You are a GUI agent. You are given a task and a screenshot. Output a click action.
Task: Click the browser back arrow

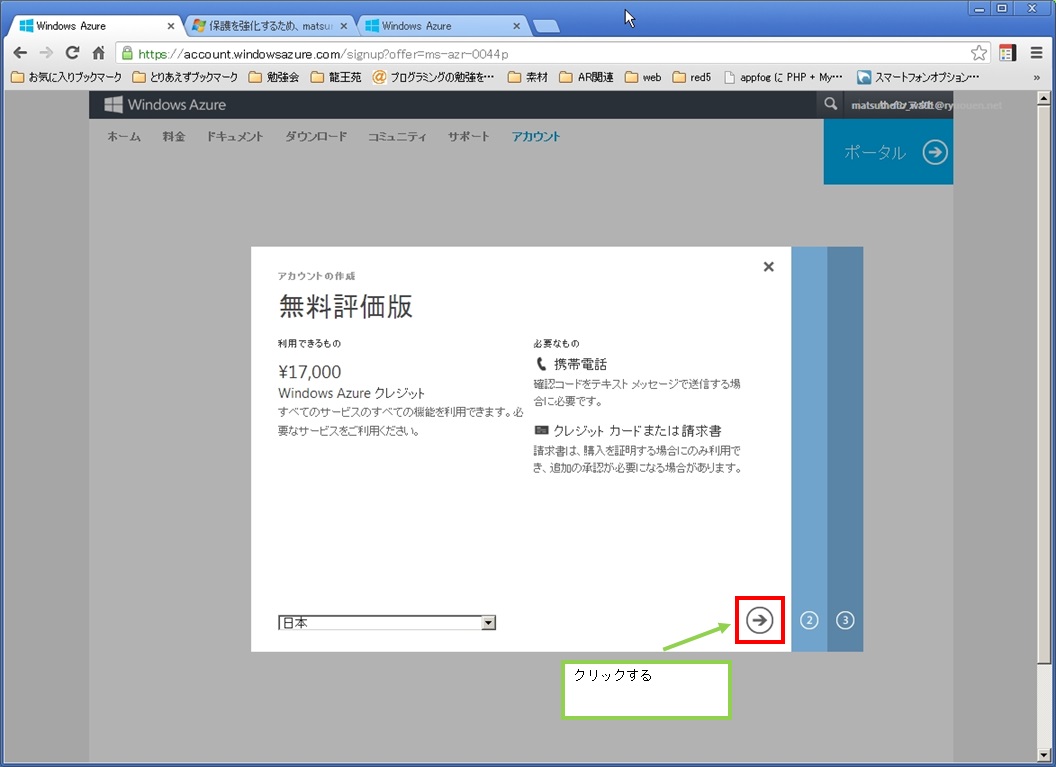(20, 53)
